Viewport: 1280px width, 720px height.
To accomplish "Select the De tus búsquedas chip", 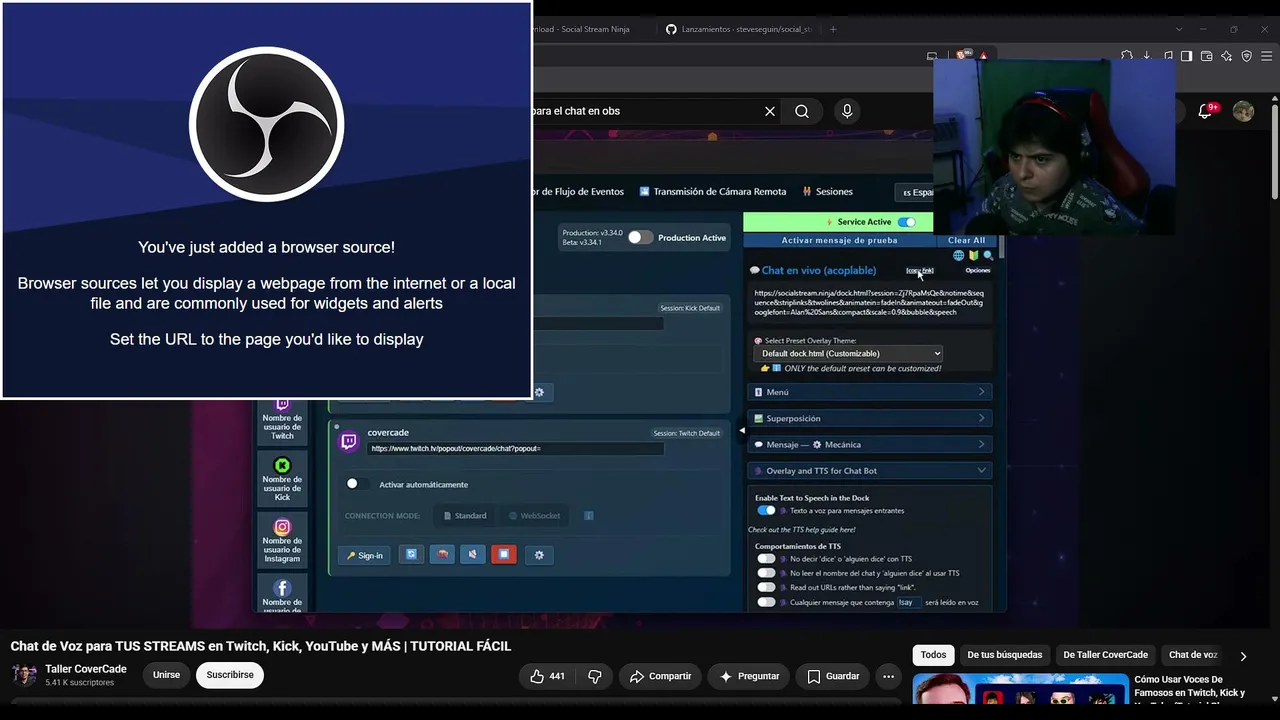I will (1004, 655).
